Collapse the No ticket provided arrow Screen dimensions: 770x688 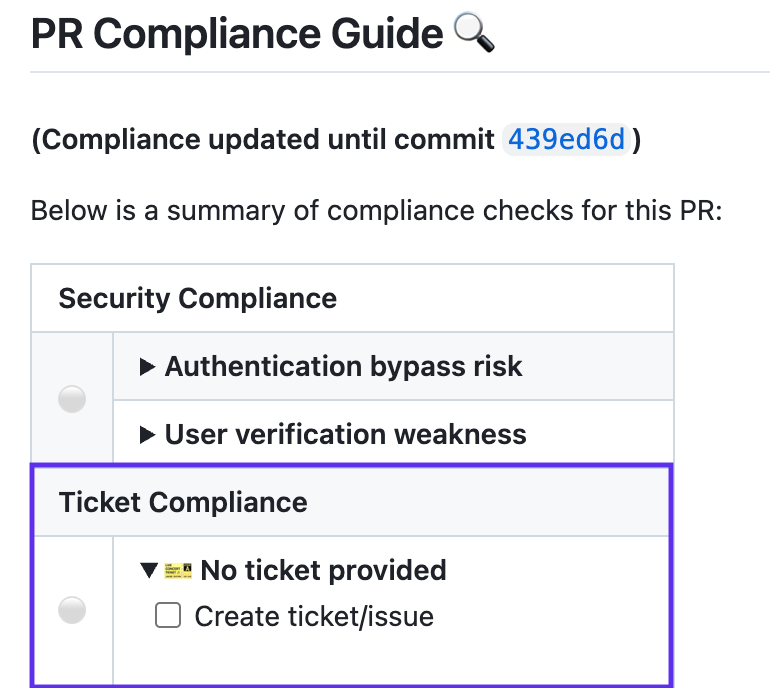point(149,571)
